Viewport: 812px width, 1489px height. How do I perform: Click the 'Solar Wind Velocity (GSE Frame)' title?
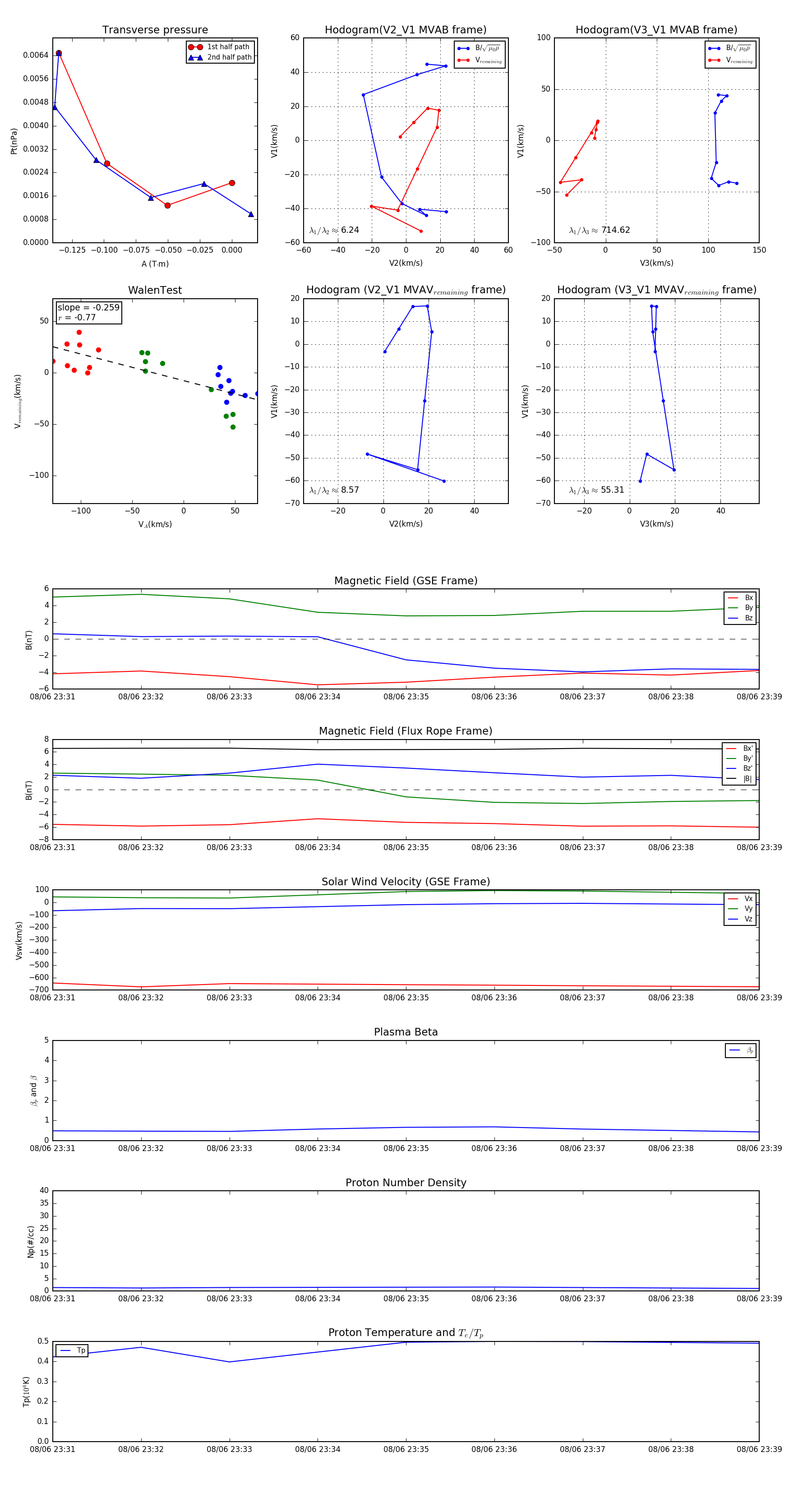[x=406, y=882]
